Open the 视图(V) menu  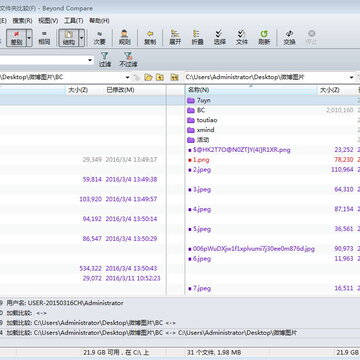tap(48, 21)
